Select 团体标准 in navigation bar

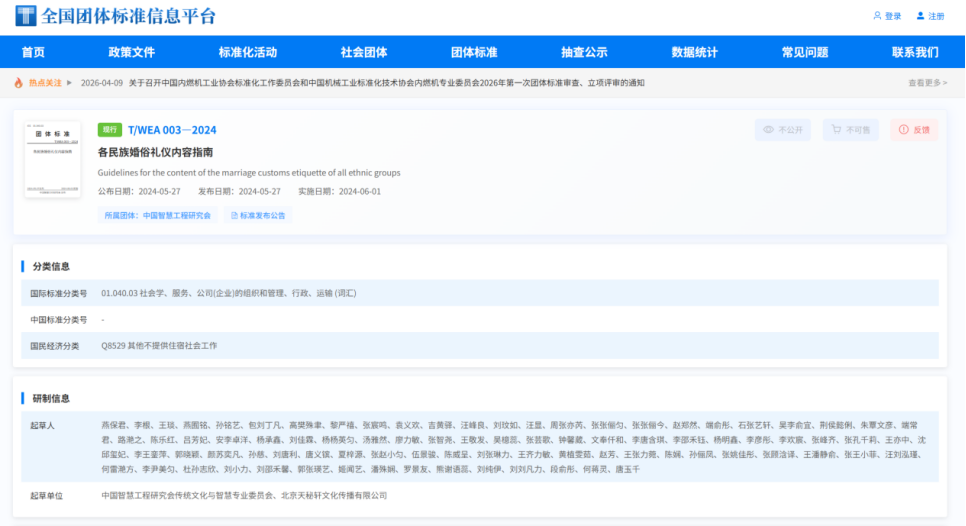(x=473, y=52)
